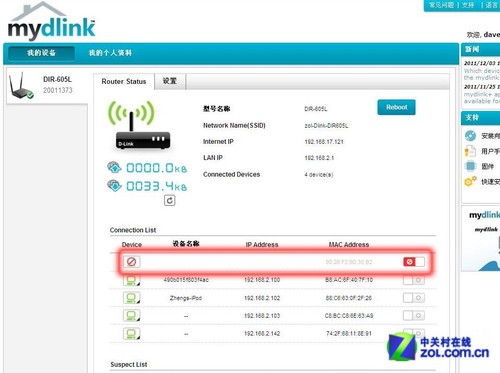Click the LAN IP value 192.168.2.1
This screenshot has height=373, width=500.
coord(319,158)
